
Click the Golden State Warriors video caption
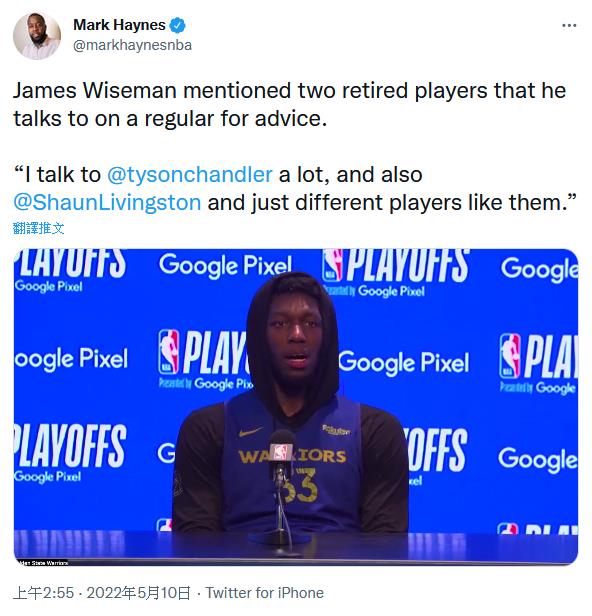43,563
